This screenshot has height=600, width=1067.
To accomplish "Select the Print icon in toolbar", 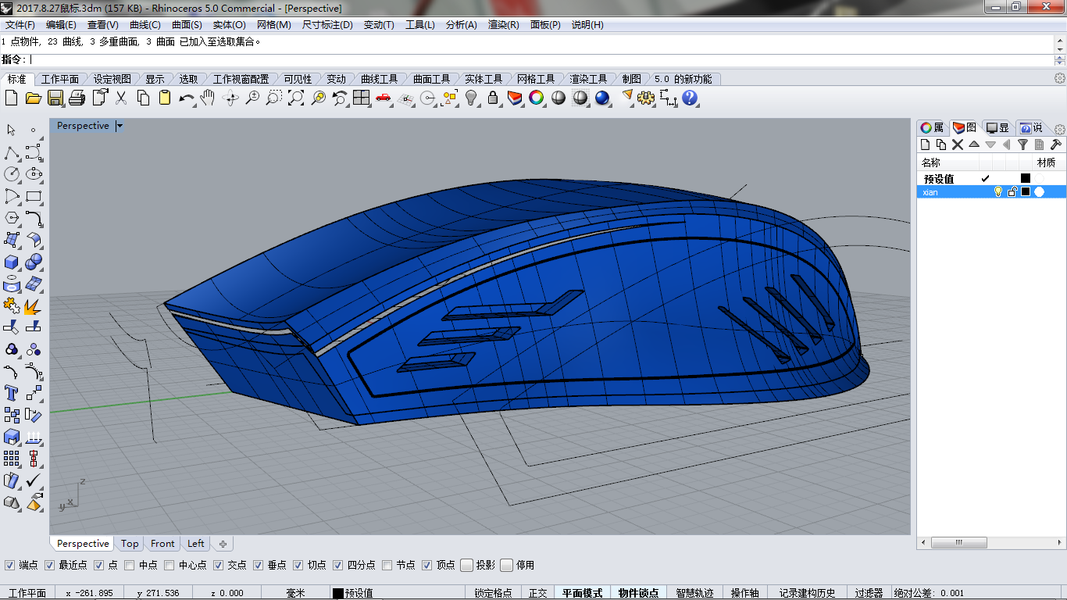I will [77, 98].
